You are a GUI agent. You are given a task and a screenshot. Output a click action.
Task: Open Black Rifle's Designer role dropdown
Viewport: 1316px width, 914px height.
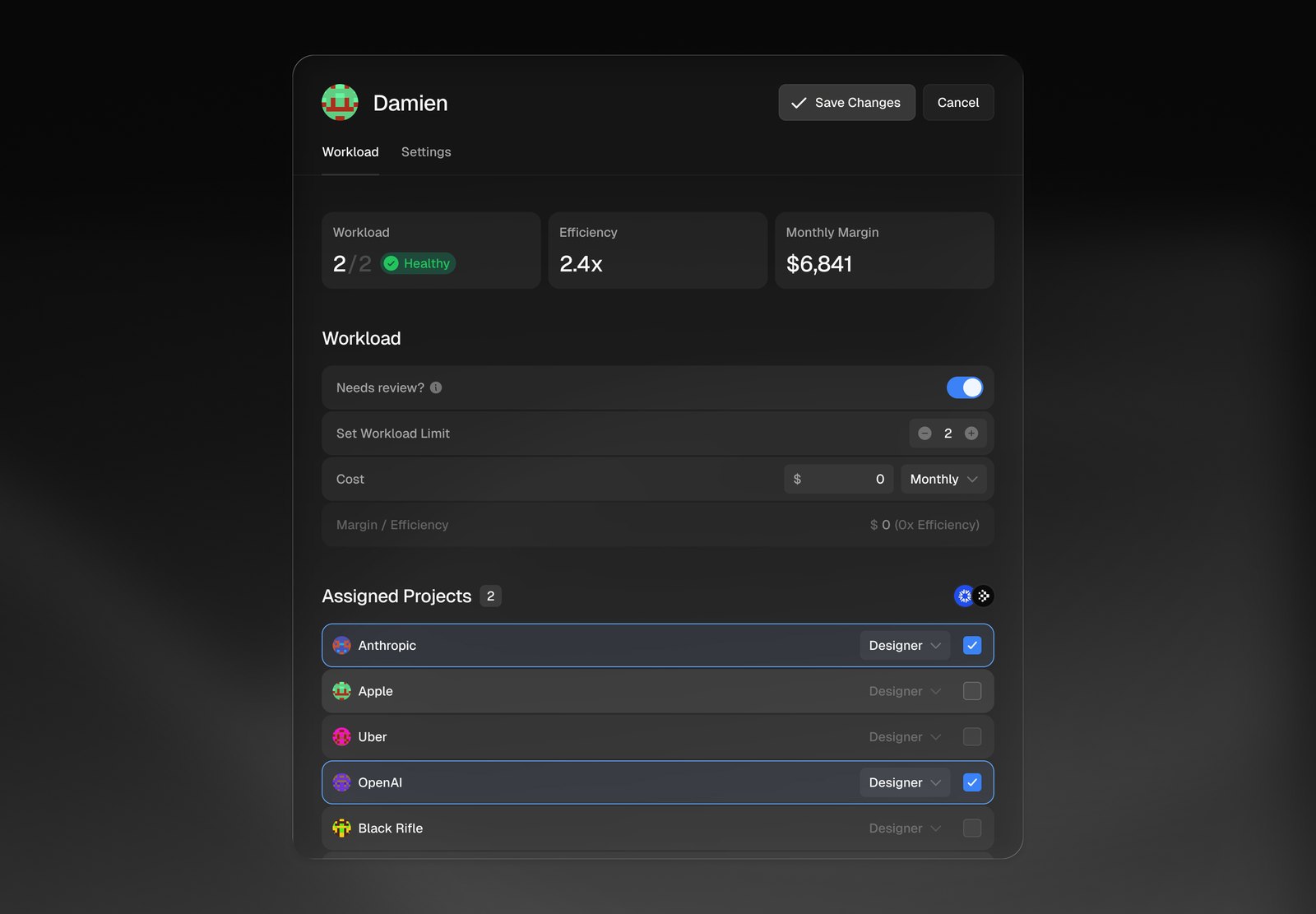[905, 828]
